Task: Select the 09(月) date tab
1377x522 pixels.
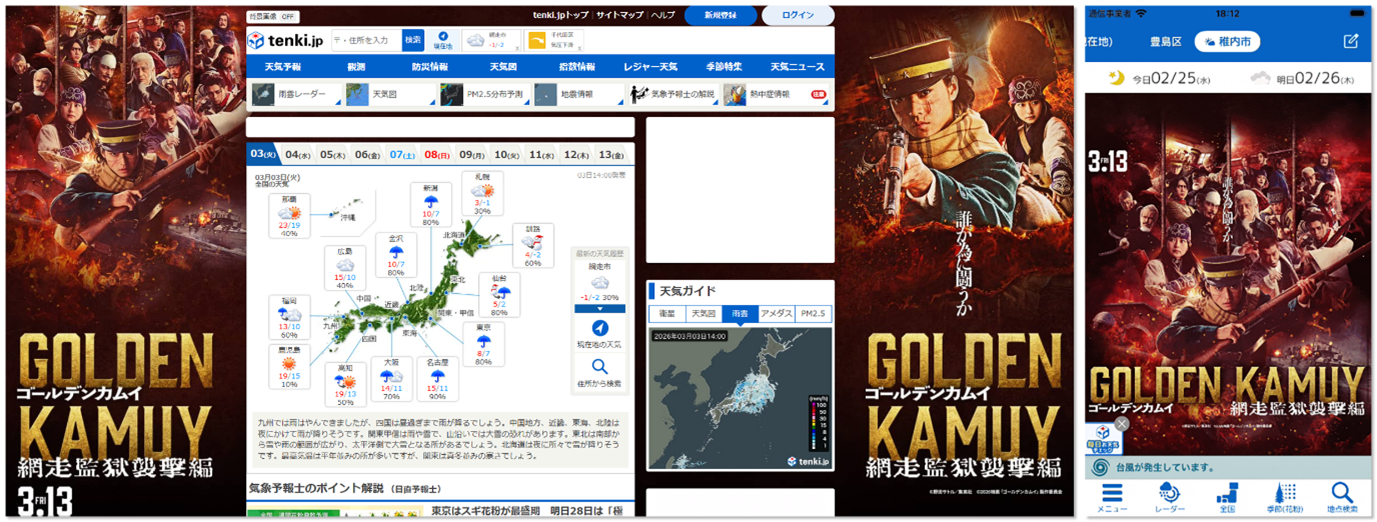Action: click(x=472, y=155)
